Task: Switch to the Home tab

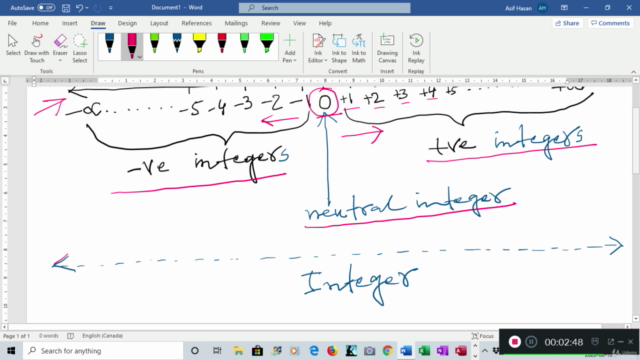Action: (40, 23)
